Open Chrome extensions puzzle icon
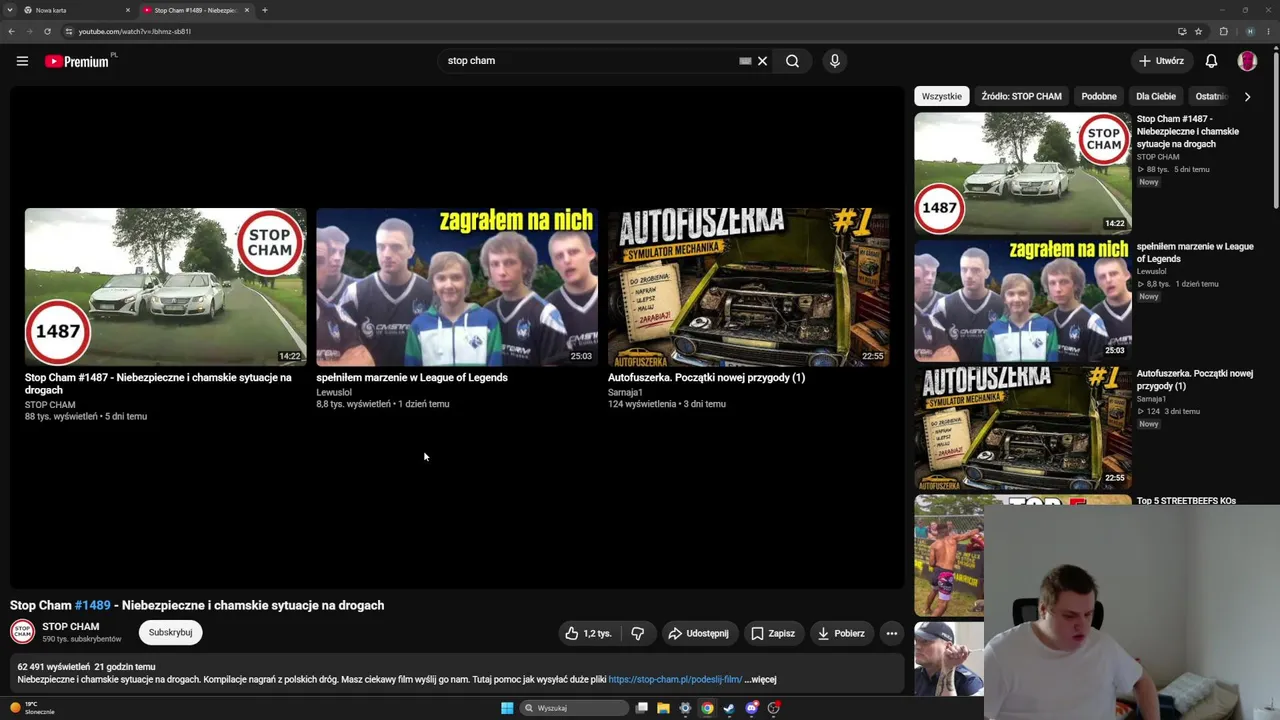Viewport: 1280px width, 720px height. tap(1223, 31)
